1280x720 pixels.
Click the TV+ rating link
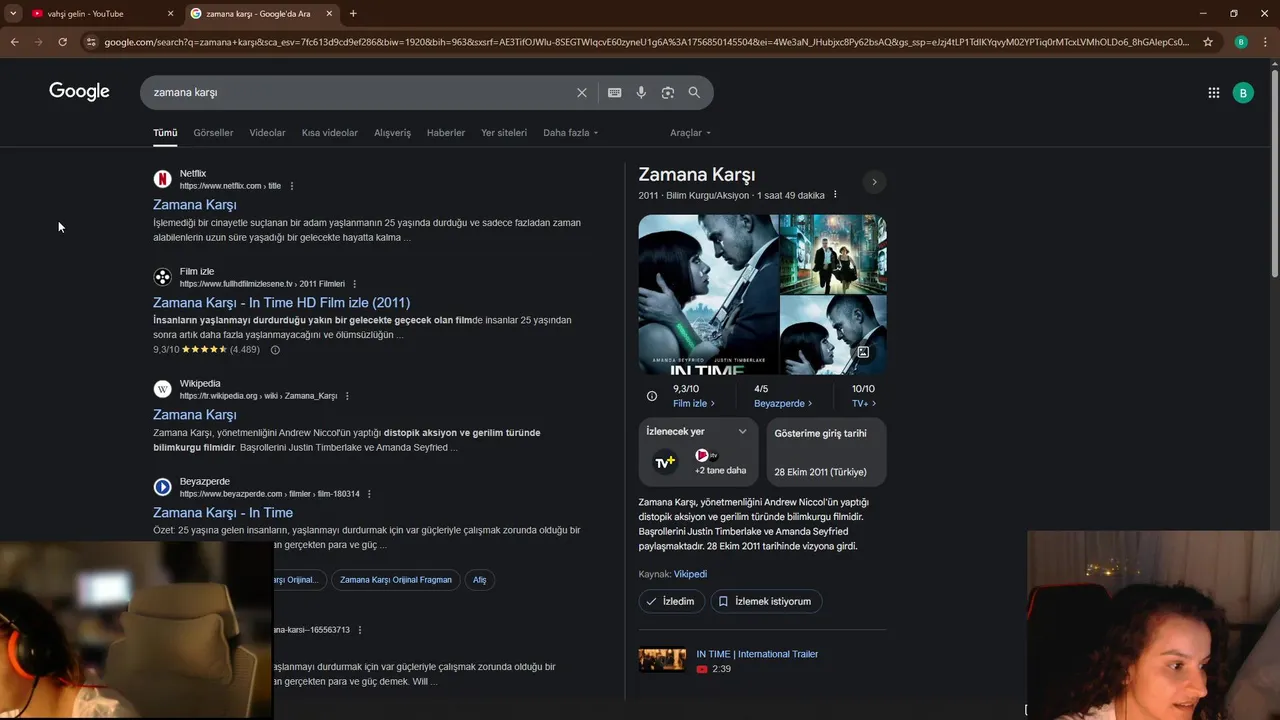[x=863, y=404]
